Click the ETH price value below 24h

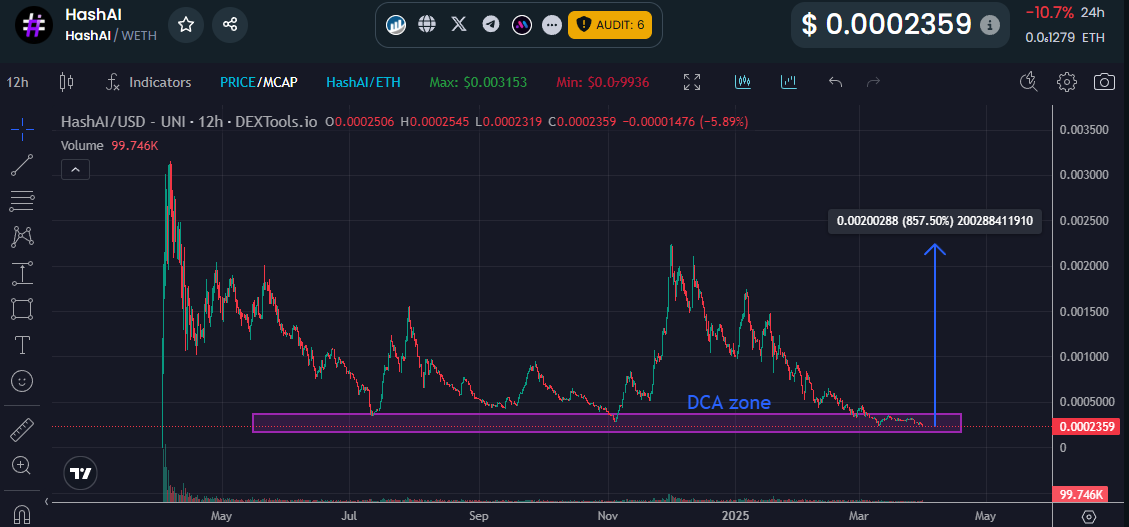click(1065, 37)
